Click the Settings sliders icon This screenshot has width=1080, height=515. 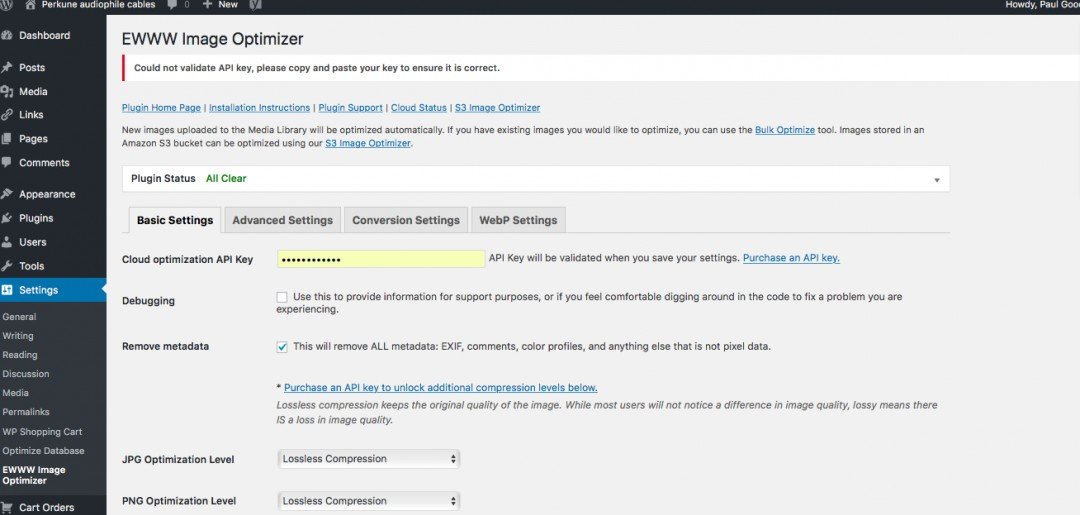point(7,290)
